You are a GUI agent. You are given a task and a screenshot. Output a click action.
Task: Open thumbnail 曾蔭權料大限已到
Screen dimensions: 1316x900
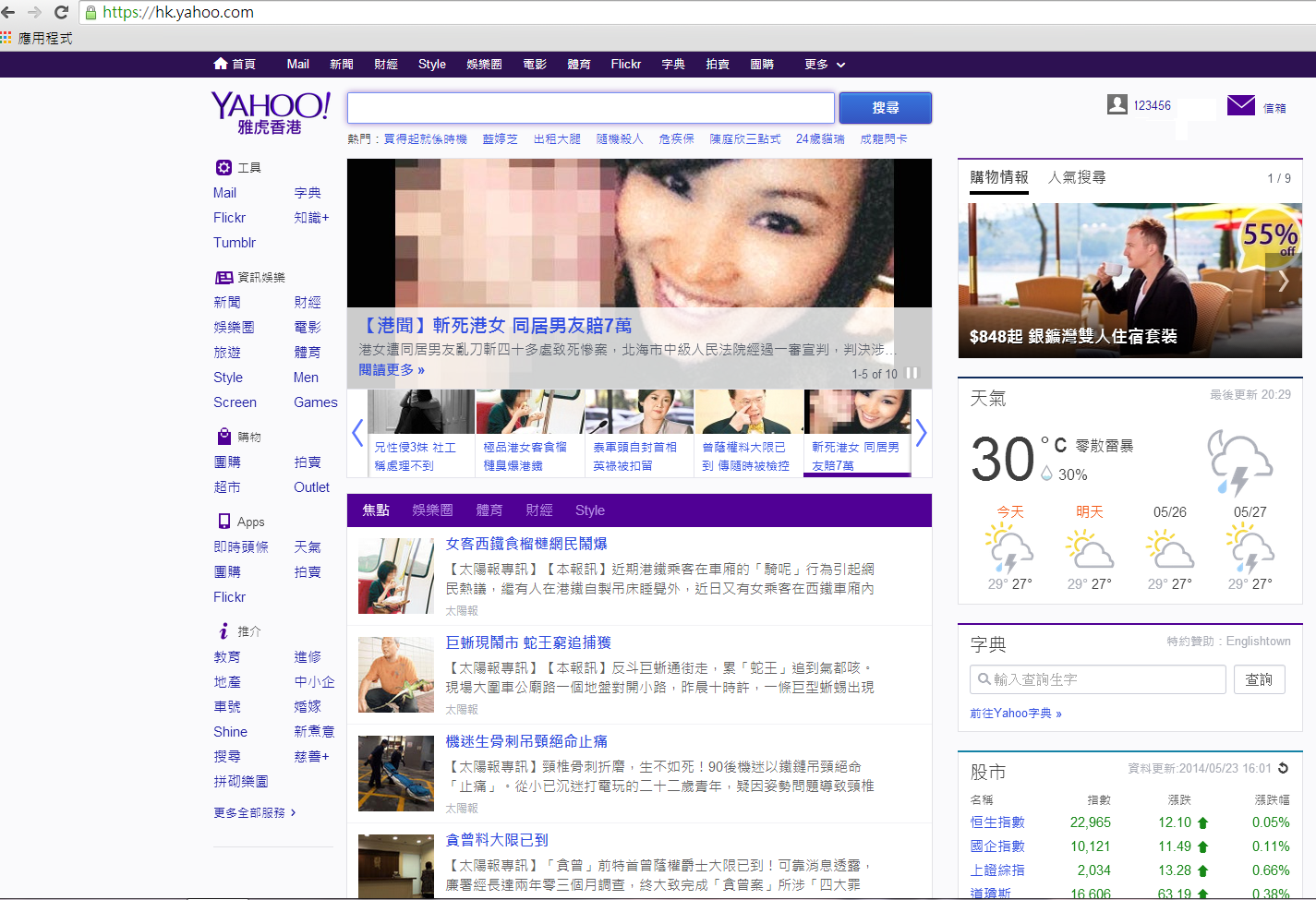[749, 432]
